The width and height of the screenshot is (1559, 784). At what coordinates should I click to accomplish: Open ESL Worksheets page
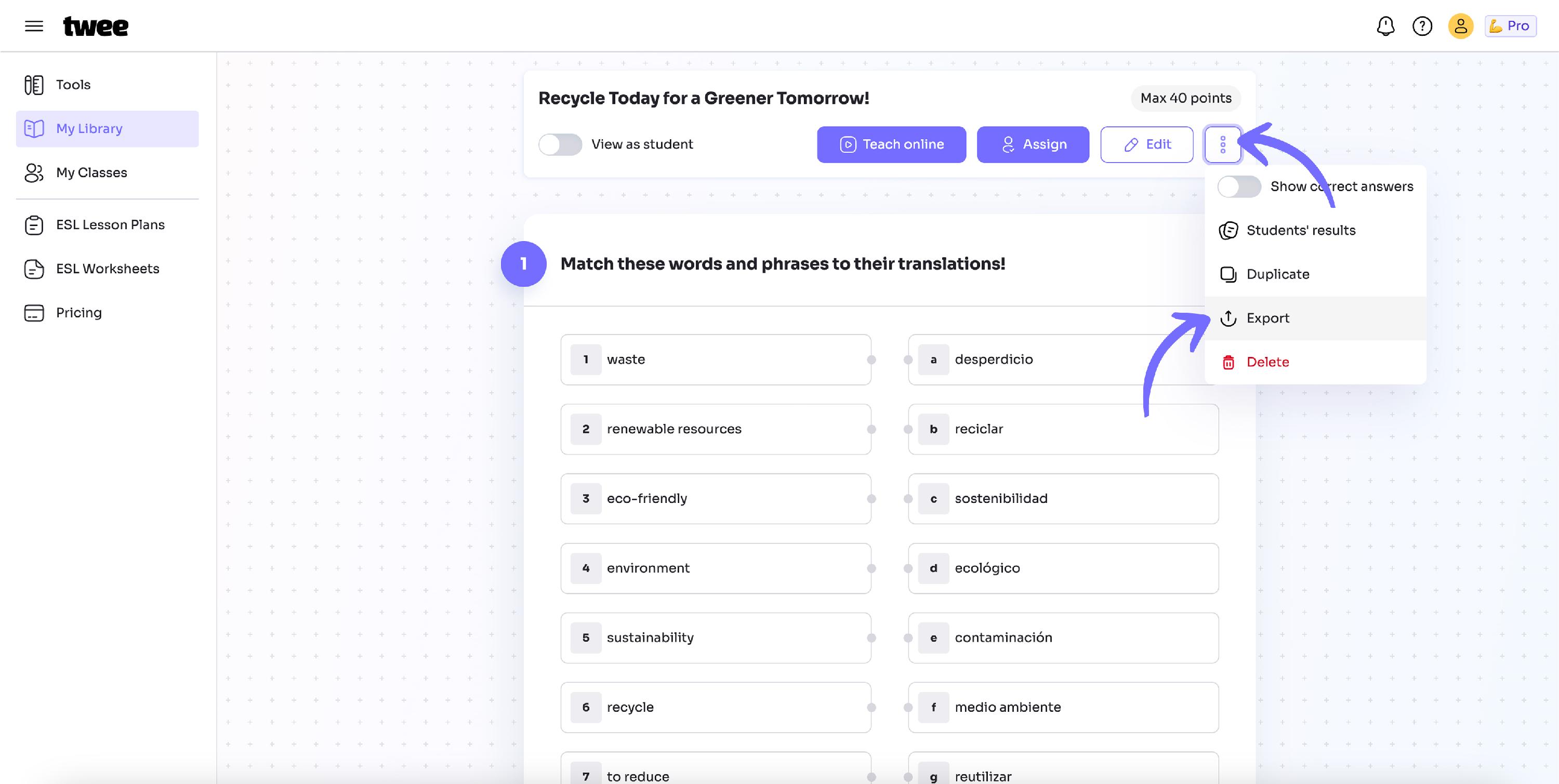[107, 269]
